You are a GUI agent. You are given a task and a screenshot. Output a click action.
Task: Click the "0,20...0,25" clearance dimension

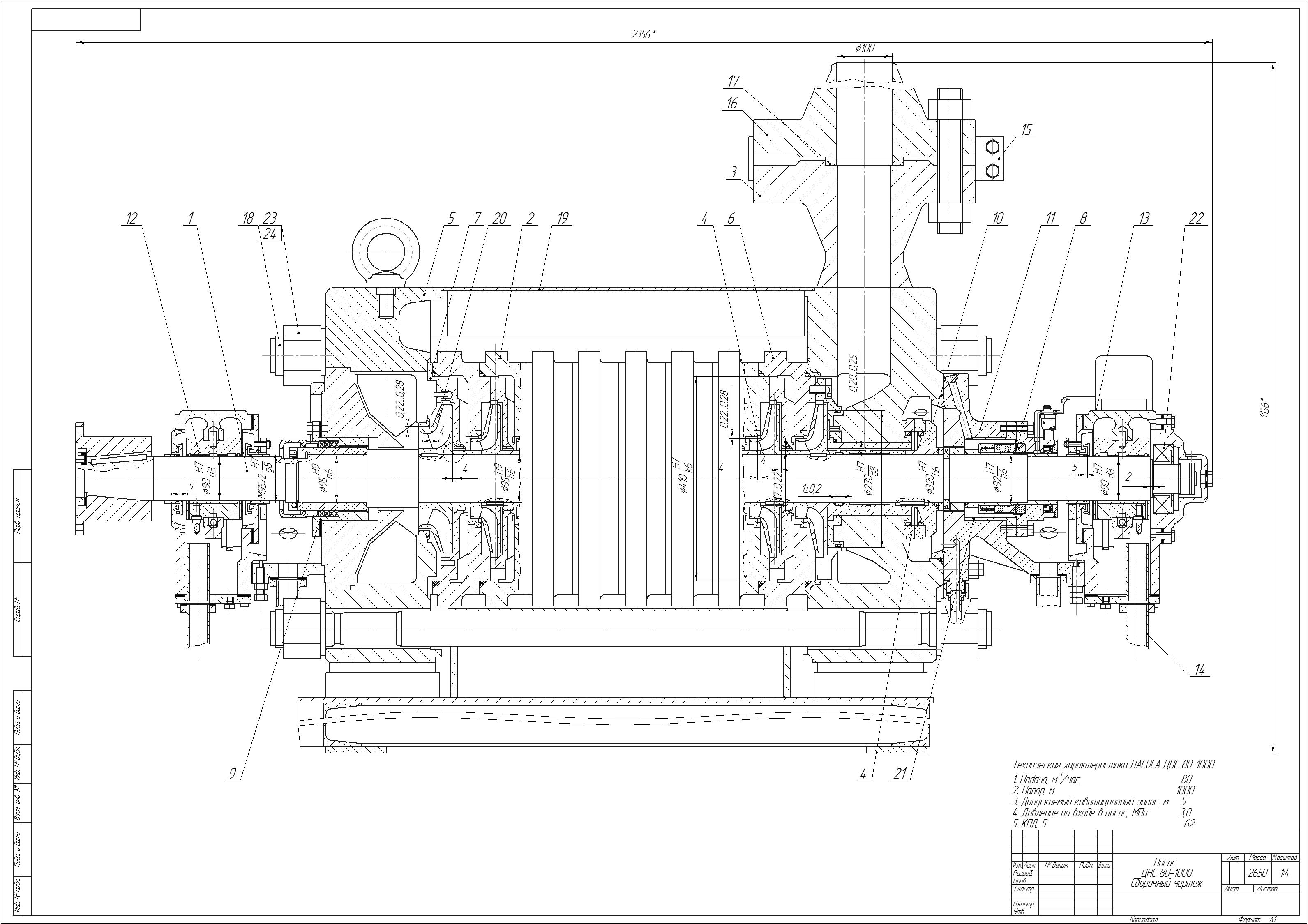tap(854, 374)
